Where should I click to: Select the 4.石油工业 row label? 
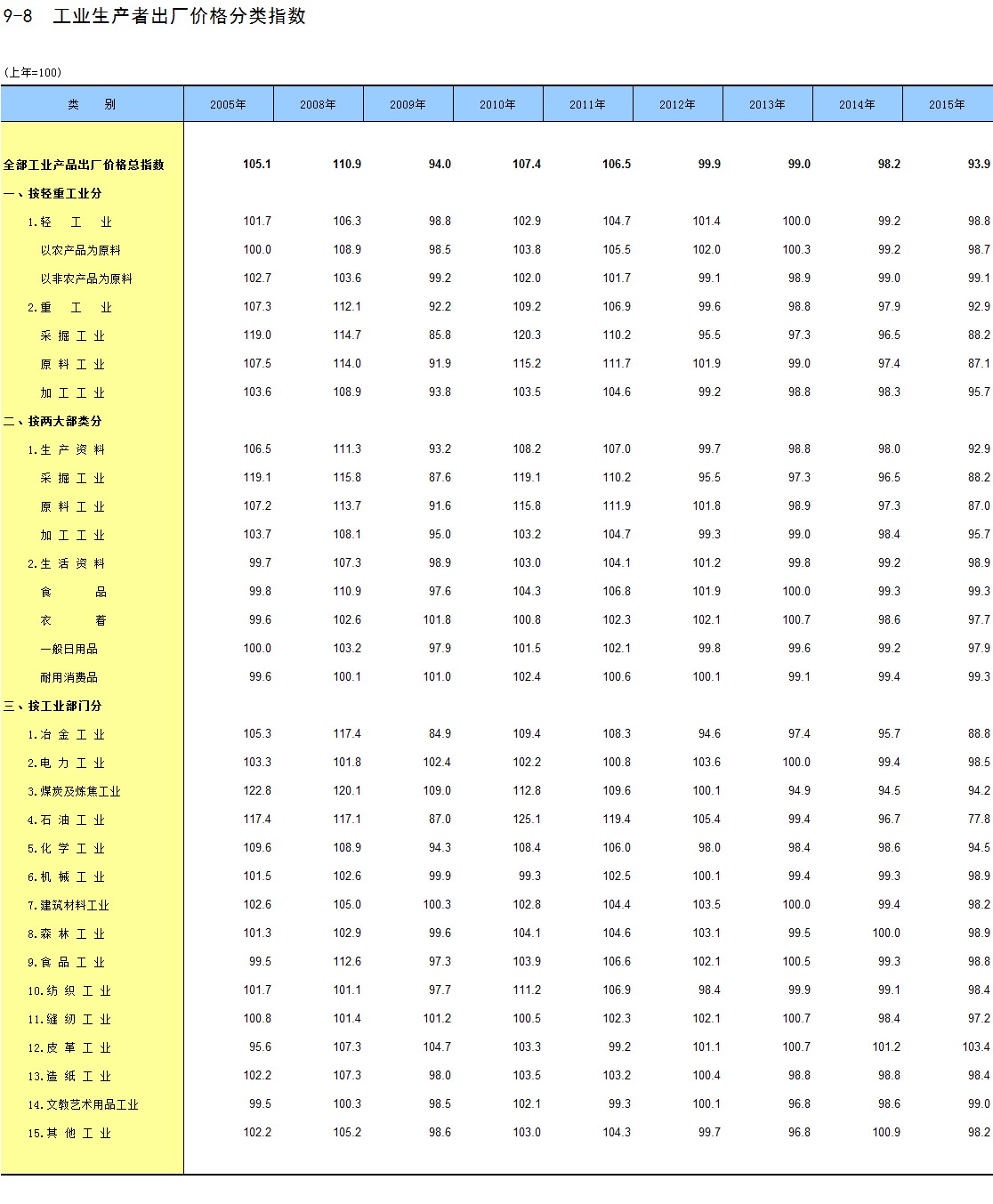click(66, 820)
